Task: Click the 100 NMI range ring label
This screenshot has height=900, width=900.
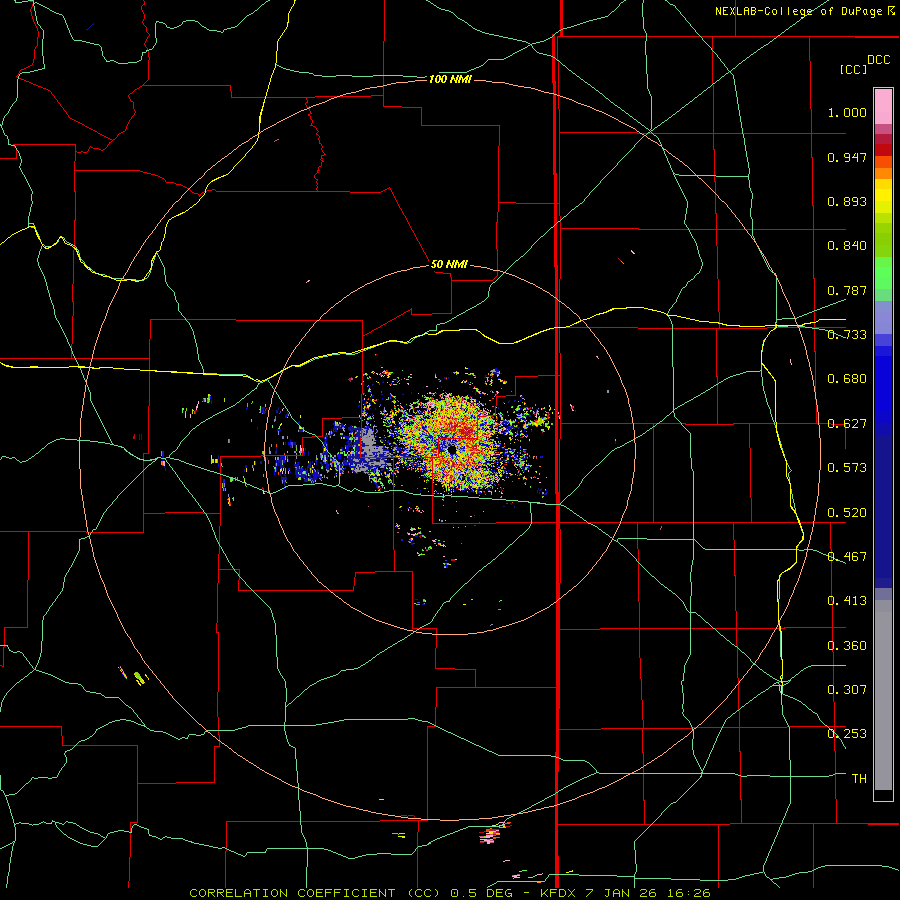Action: coord(450,79)
